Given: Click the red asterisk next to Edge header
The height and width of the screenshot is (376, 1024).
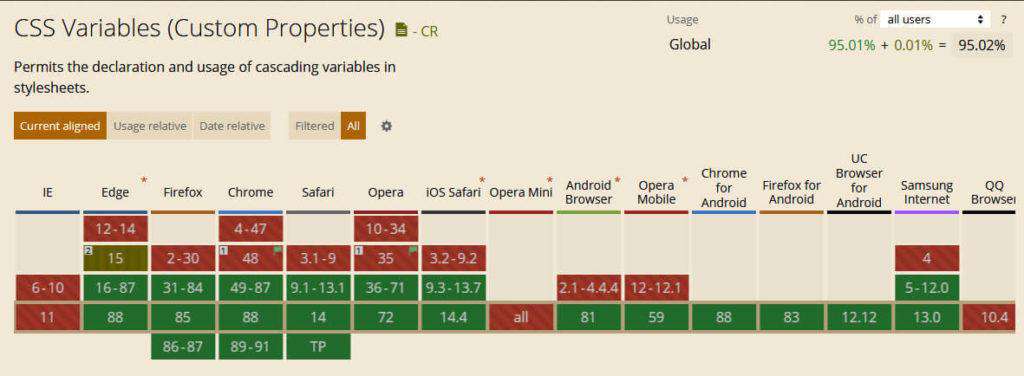Looking at the screenshot, I should point(144,180).
